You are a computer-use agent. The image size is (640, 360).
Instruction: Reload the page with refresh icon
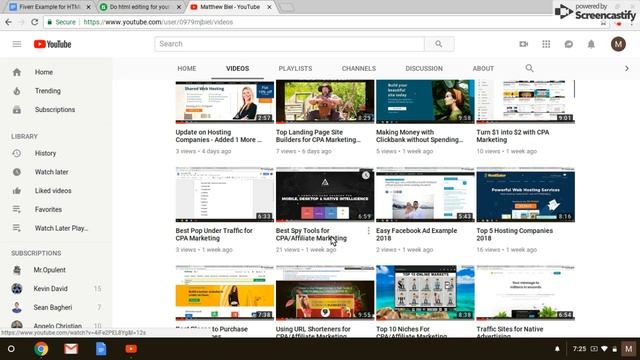coord(35,22)
